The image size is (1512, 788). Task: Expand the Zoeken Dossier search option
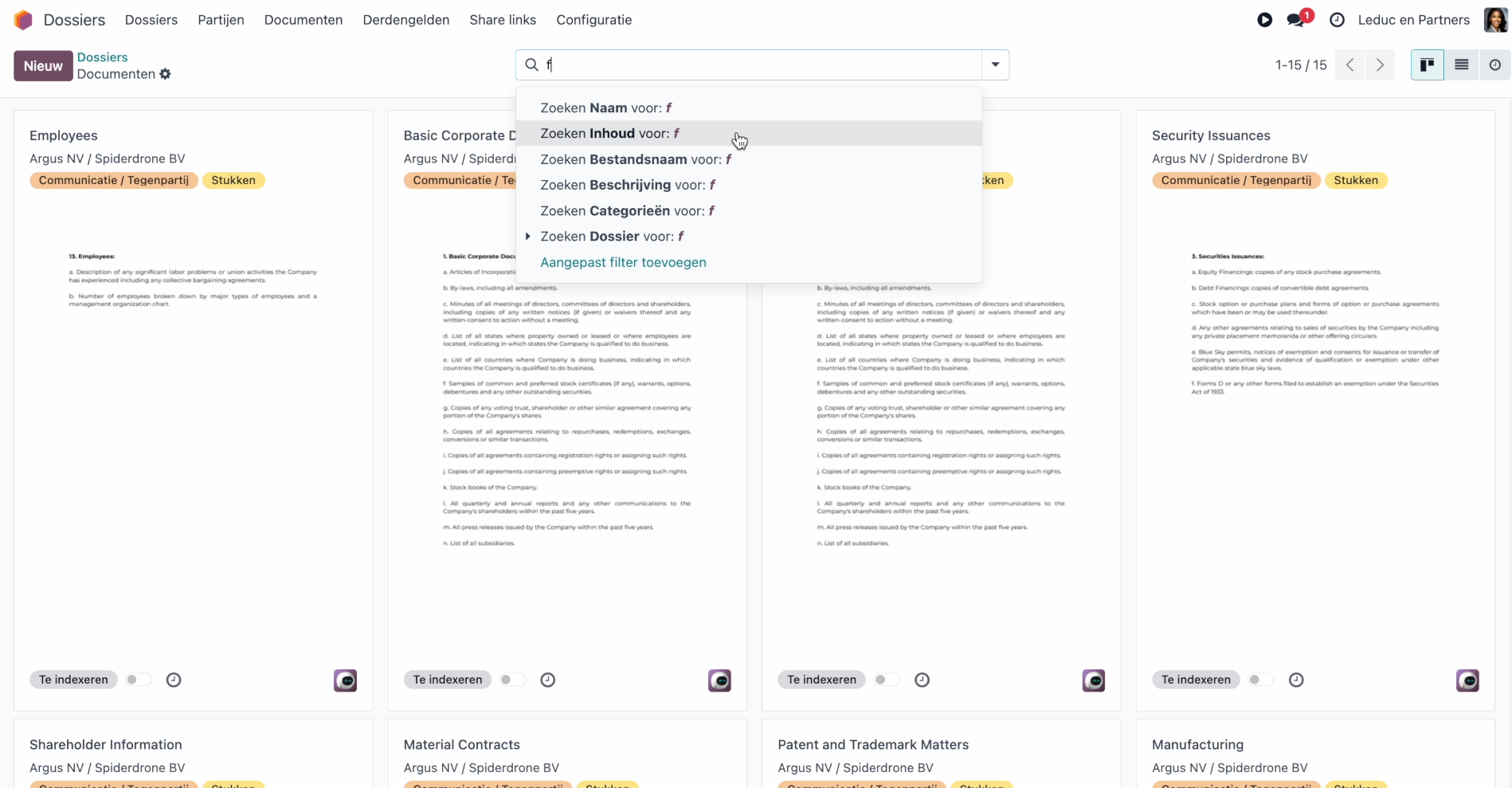527,237
